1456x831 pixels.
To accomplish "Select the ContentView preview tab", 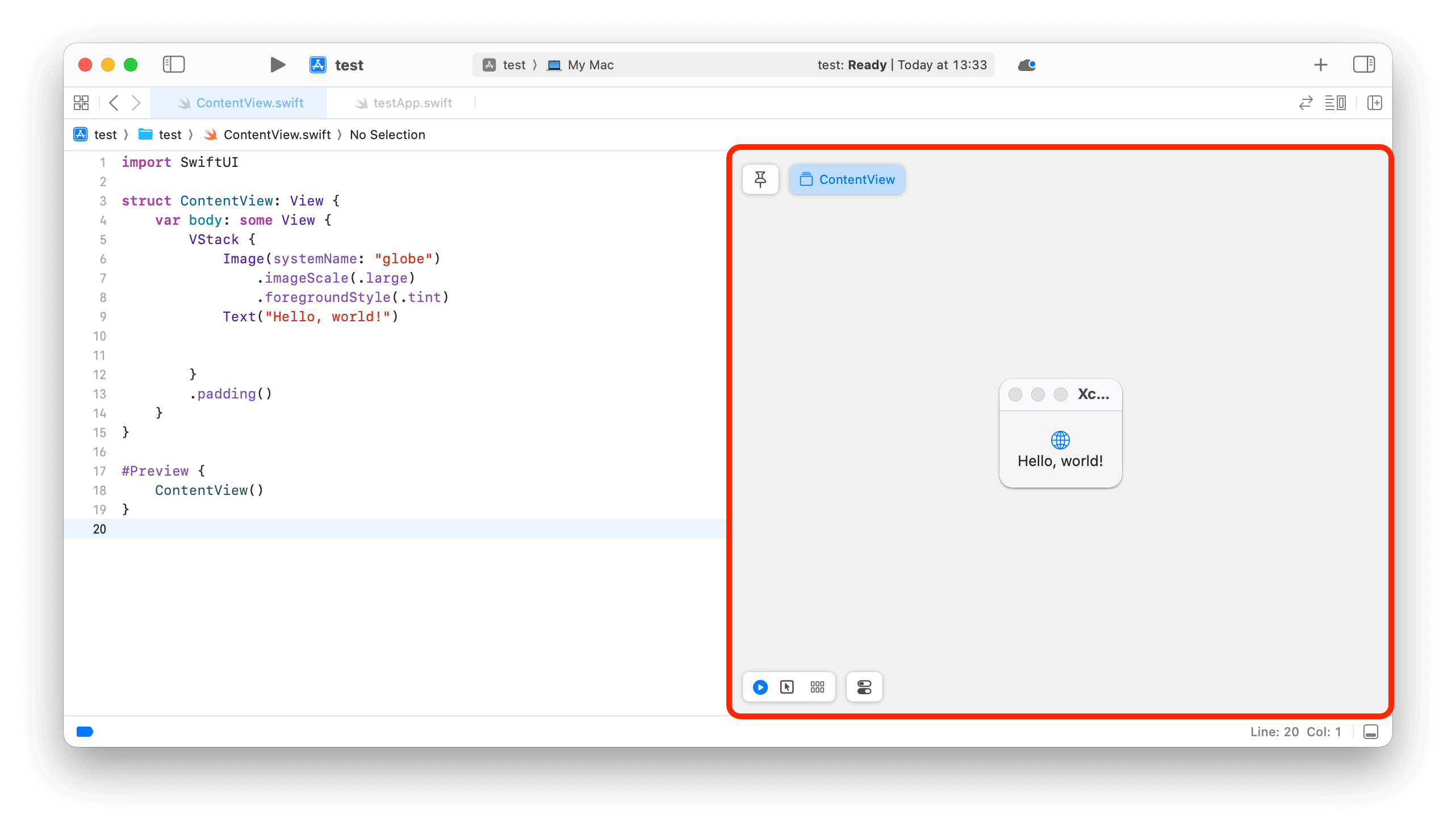I will coord(847,179).
